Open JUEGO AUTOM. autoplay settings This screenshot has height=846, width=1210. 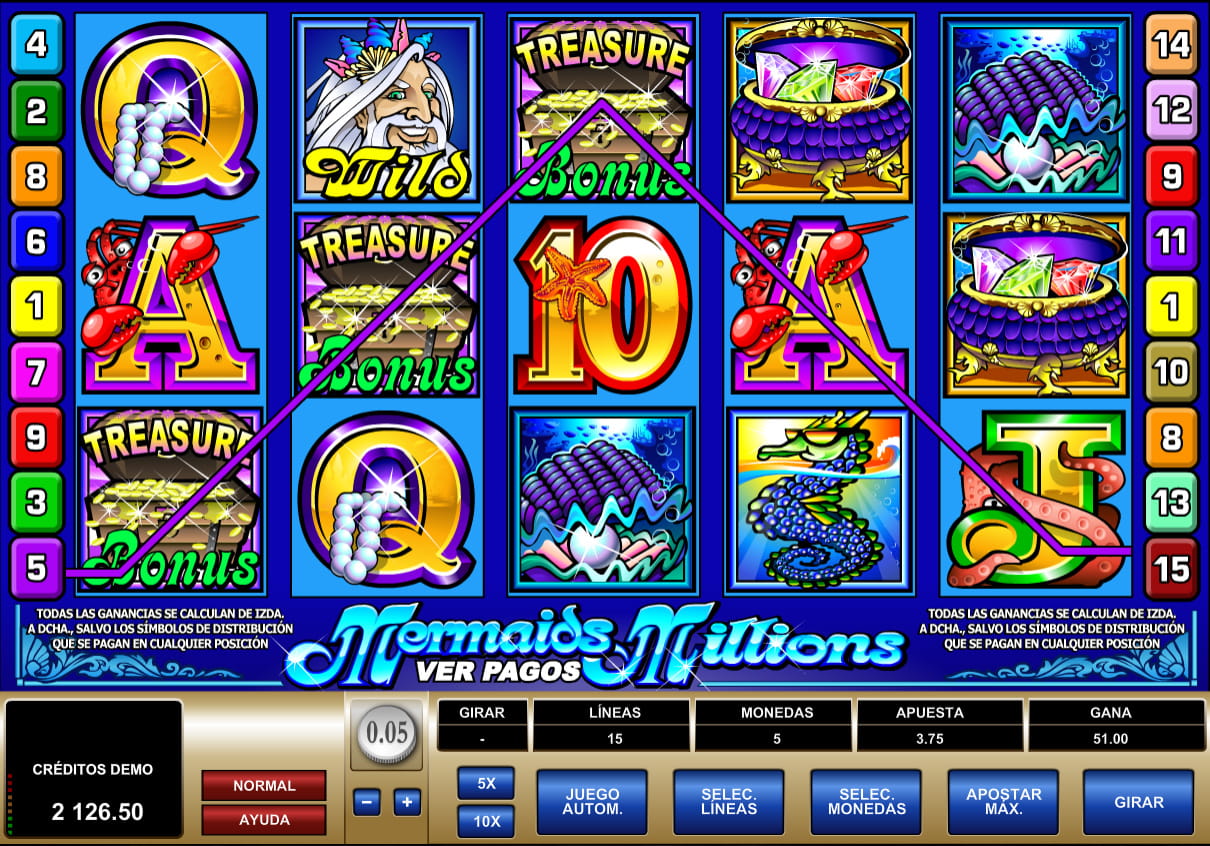click(592, 802)
